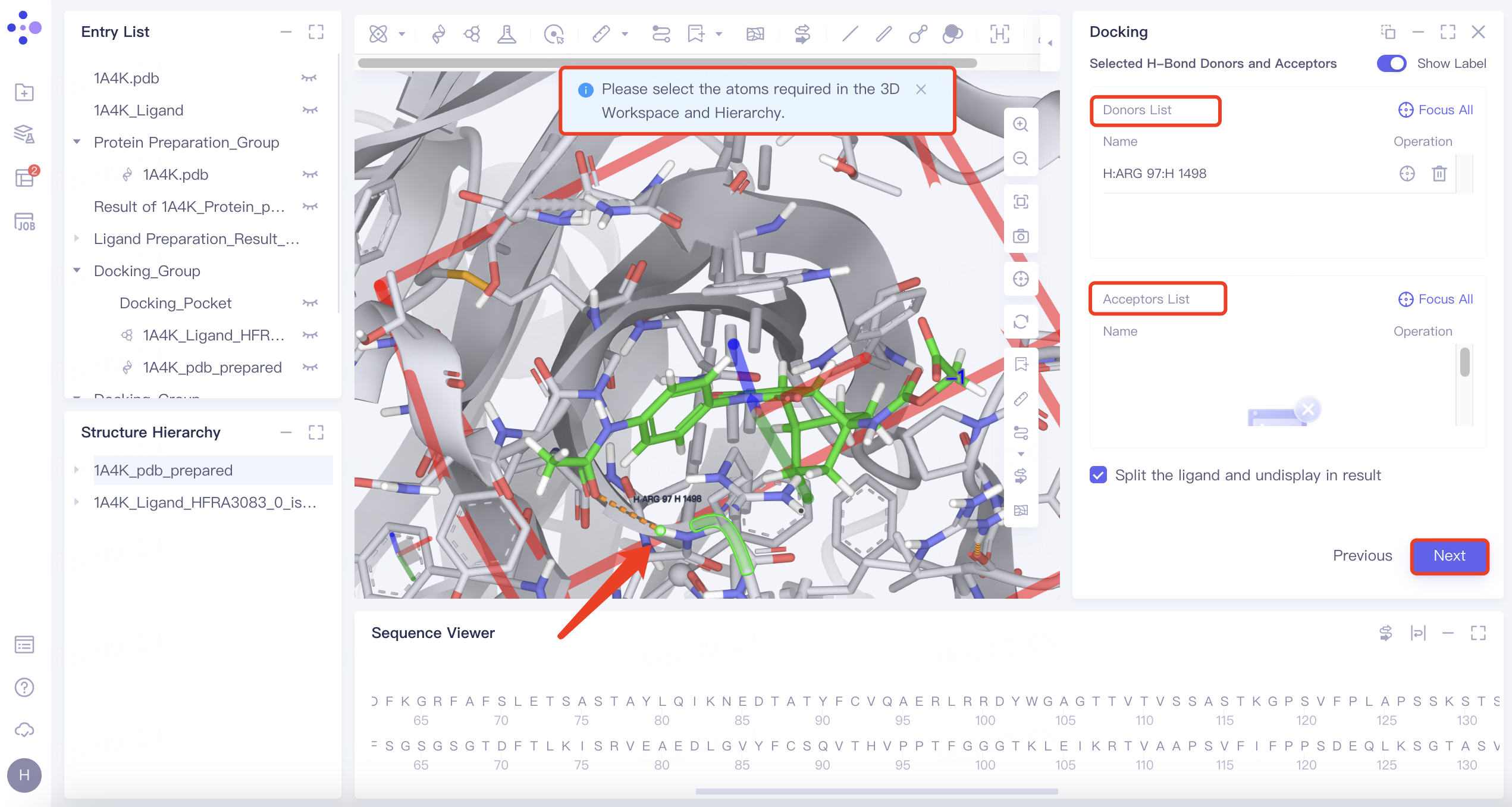Open the surface display tool

[x=952, y=34]
